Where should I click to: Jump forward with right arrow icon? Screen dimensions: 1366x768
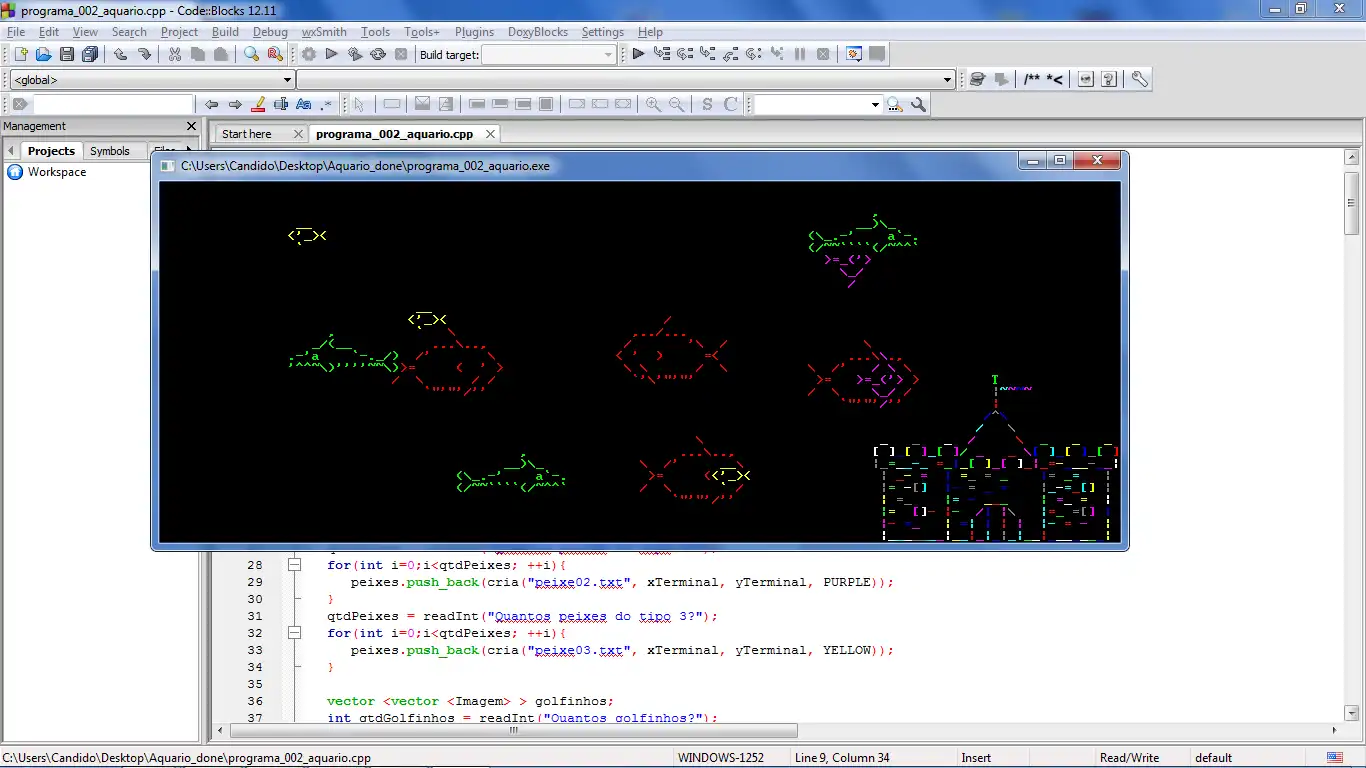point(235,104)
